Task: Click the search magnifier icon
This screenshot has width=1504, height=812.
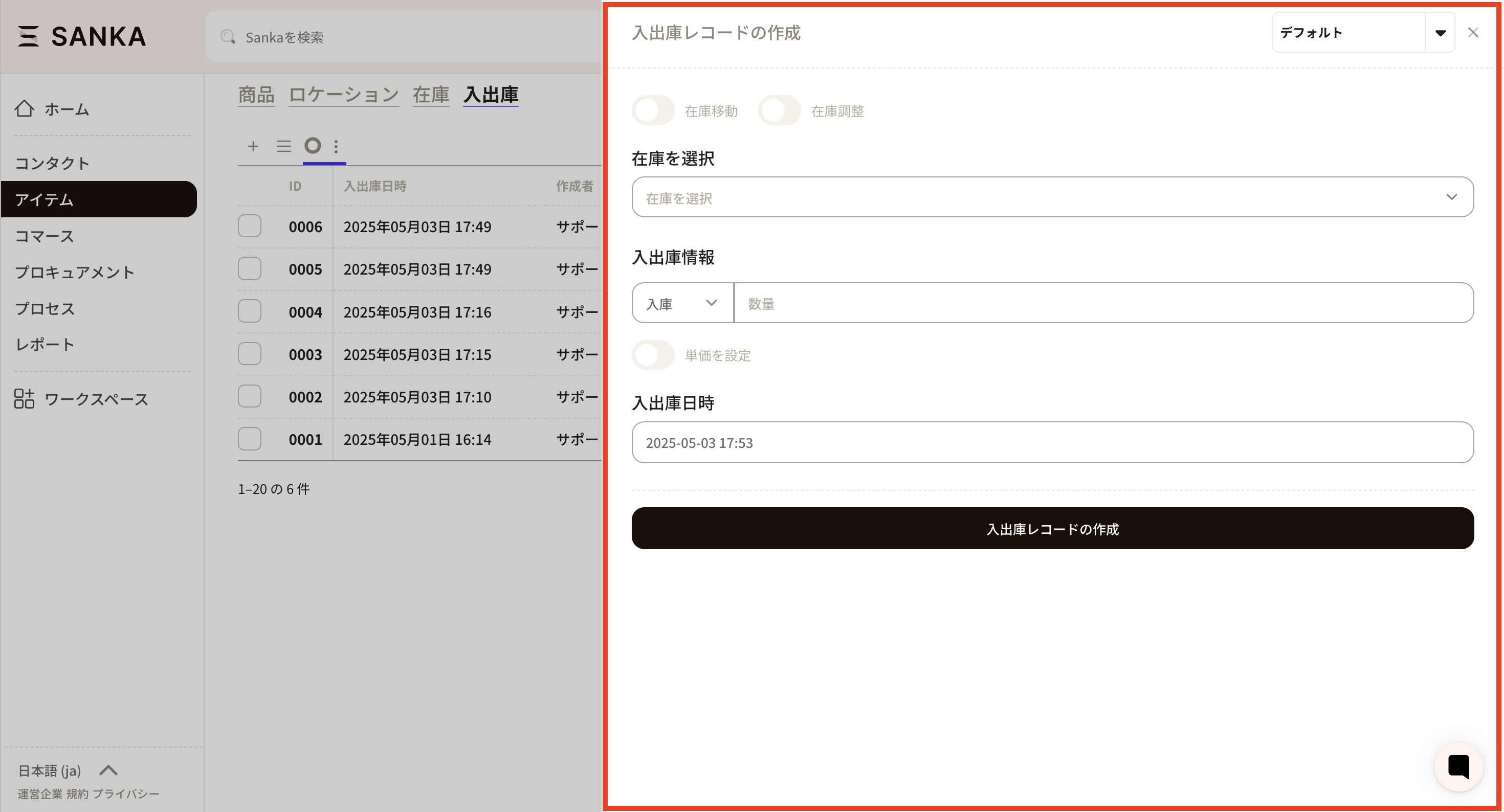Action: tap(228, 37)
